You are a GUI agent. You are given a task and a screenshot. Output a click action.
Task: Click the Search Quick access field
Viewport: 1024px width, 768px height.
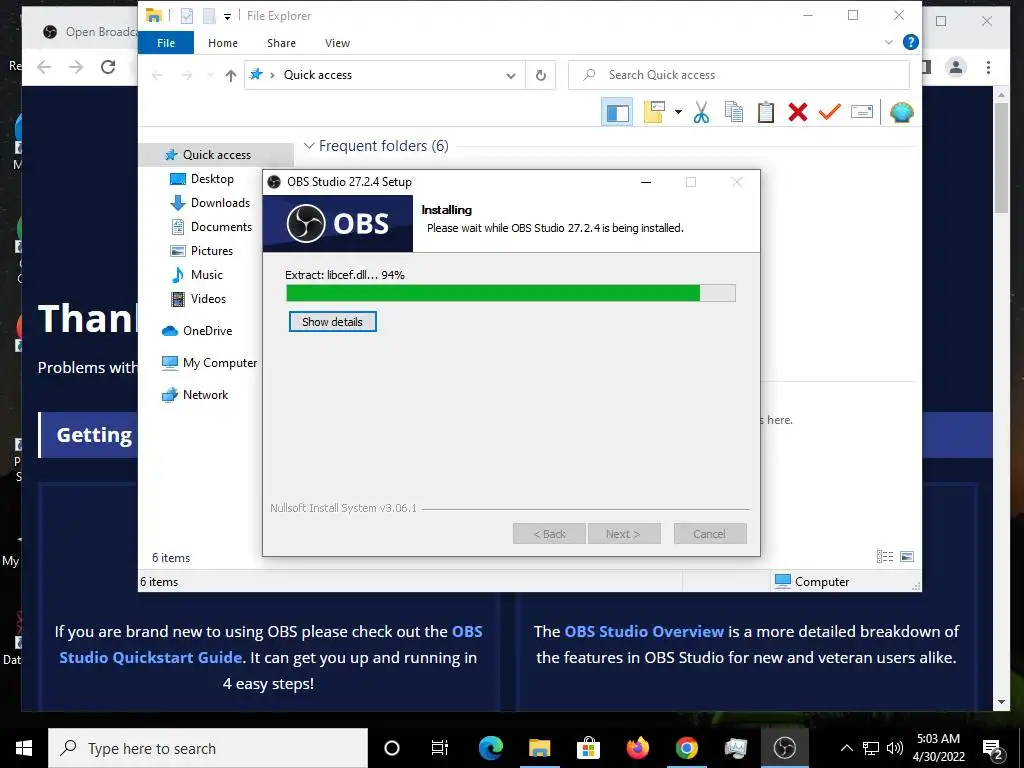click(x=739, y=75)
